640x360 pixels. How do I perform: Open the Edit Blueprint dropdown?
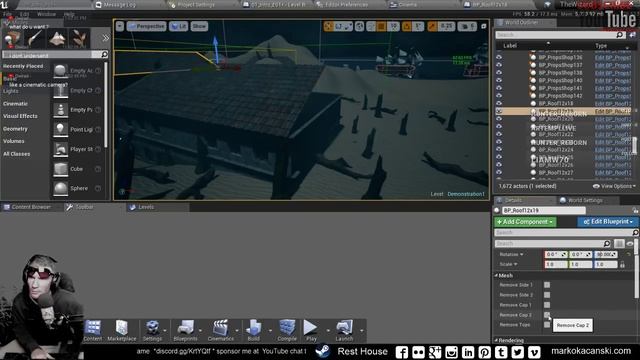(x=608, y=222)
